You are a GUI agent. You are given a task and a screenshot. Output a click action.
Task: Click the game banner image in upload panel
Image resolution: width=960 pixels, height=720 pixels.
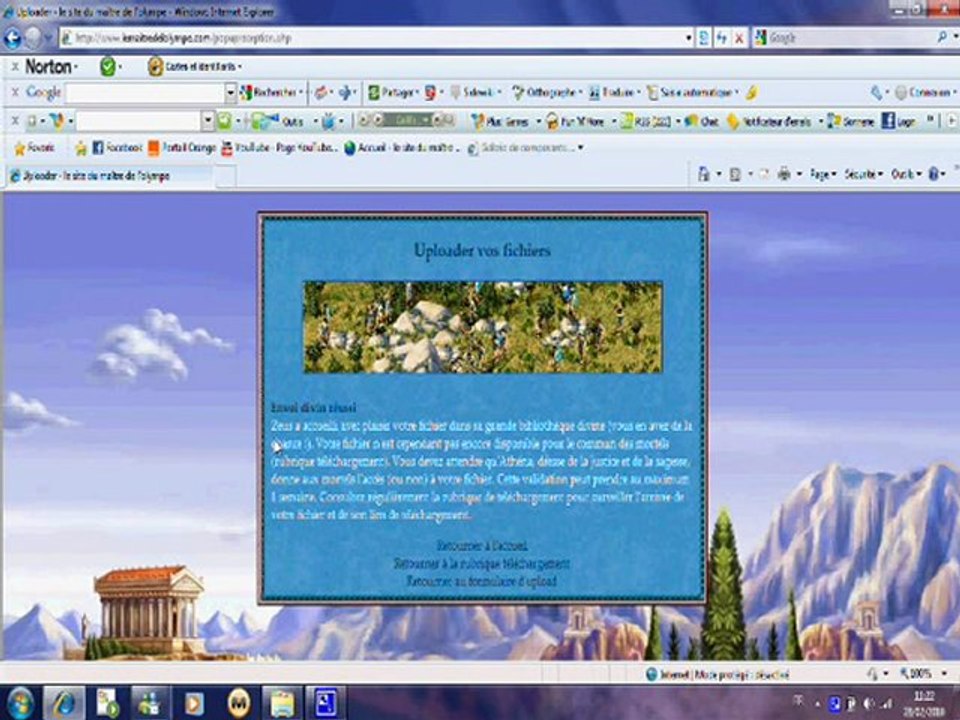[x=483, y=327]
